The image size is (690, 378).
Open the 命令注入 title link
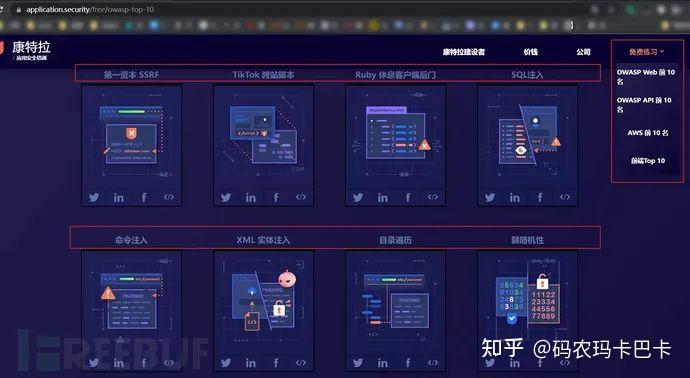131,240
